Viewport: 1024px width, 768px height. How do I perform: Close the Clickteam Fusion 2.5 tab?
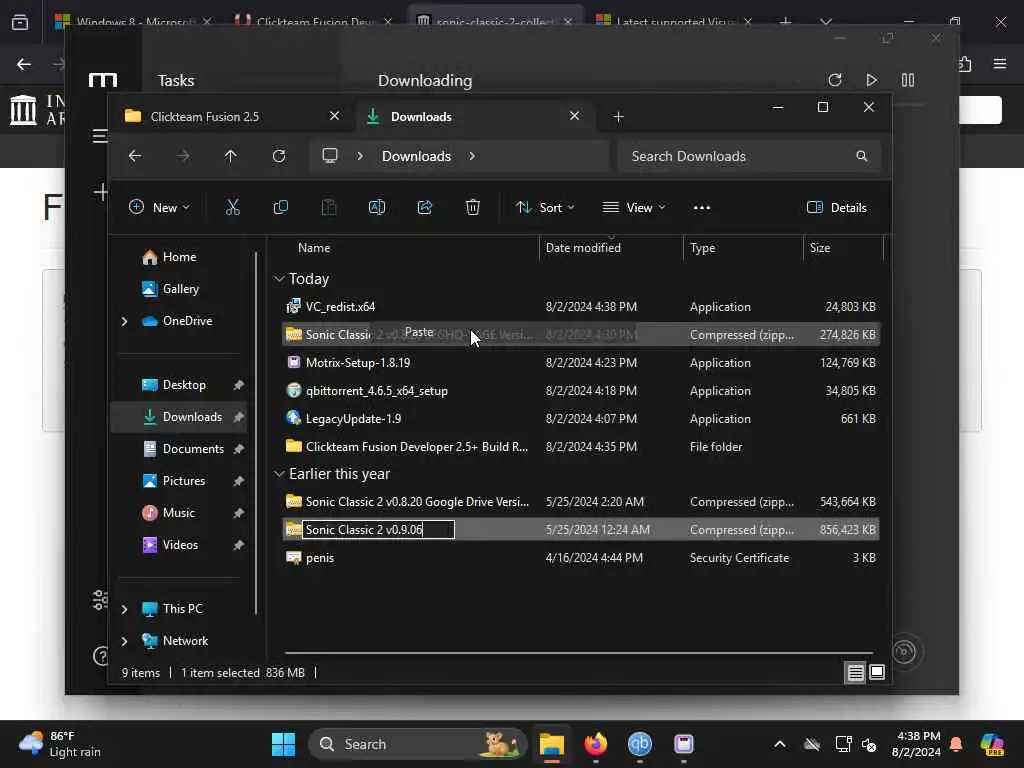[x=334, y=116]
